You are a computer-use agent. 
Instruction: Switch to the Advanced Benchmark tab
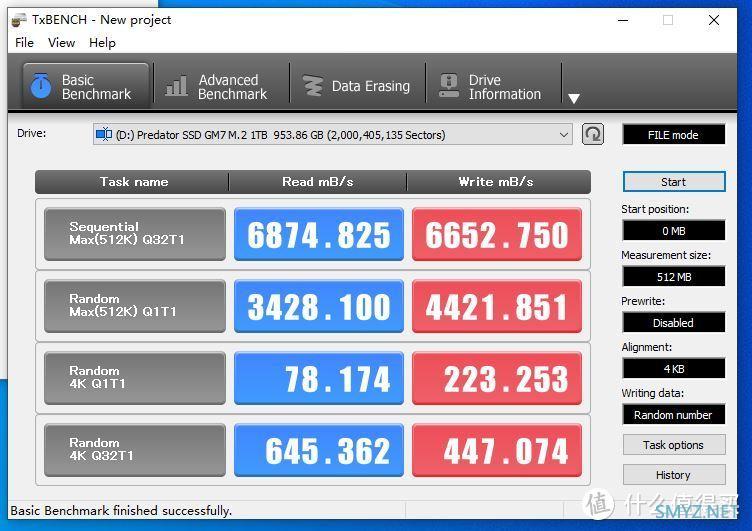click(221, 86)
